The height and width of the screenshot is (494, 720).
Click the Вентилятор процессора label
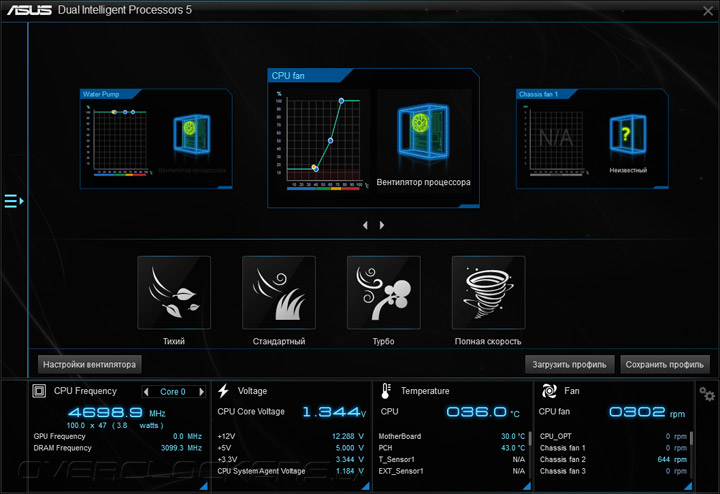pyautogui.click(x=423, y=182)
